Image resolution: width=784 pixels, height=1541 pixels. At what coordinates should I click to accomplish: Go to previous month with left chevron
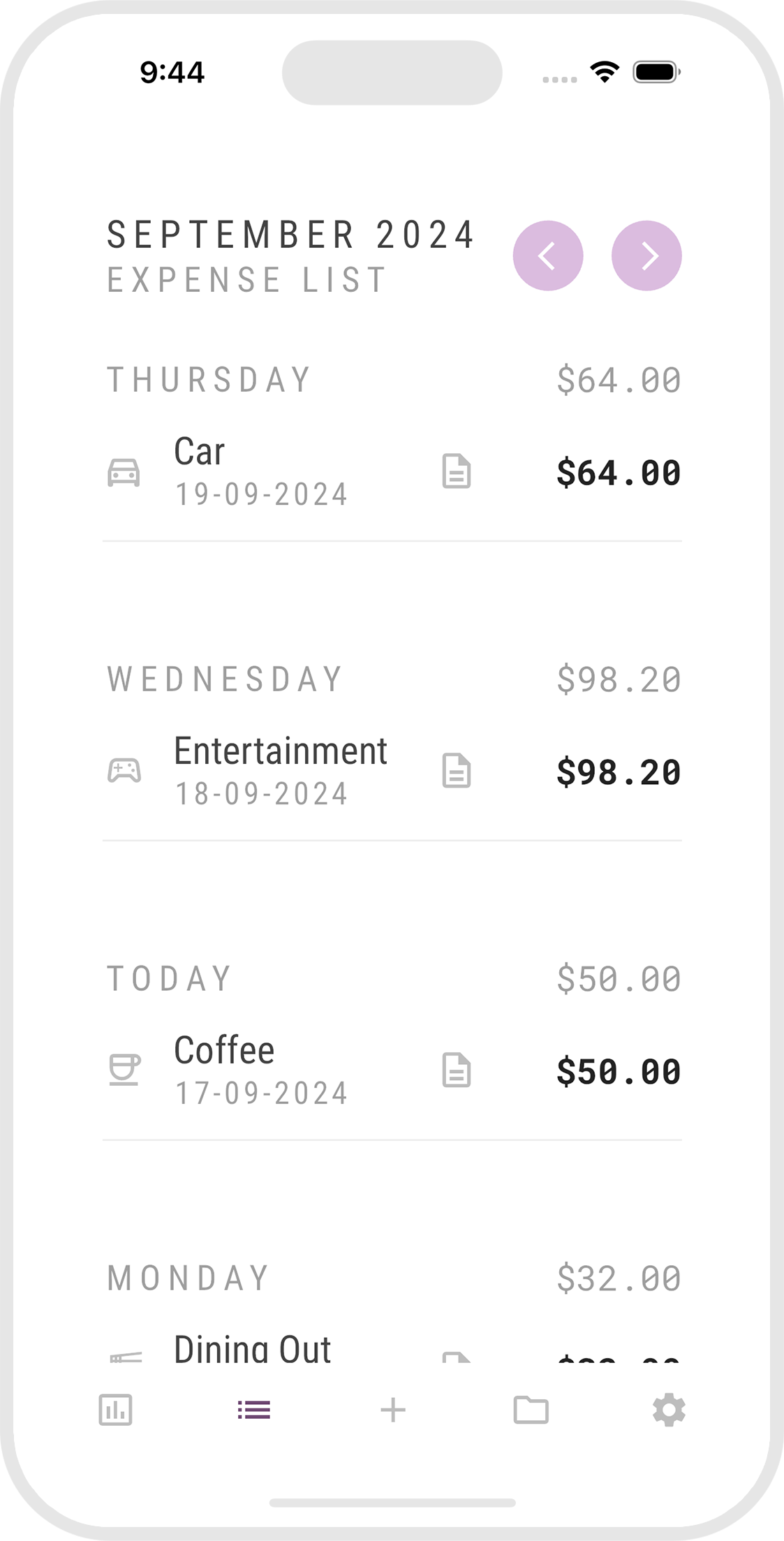548,256
